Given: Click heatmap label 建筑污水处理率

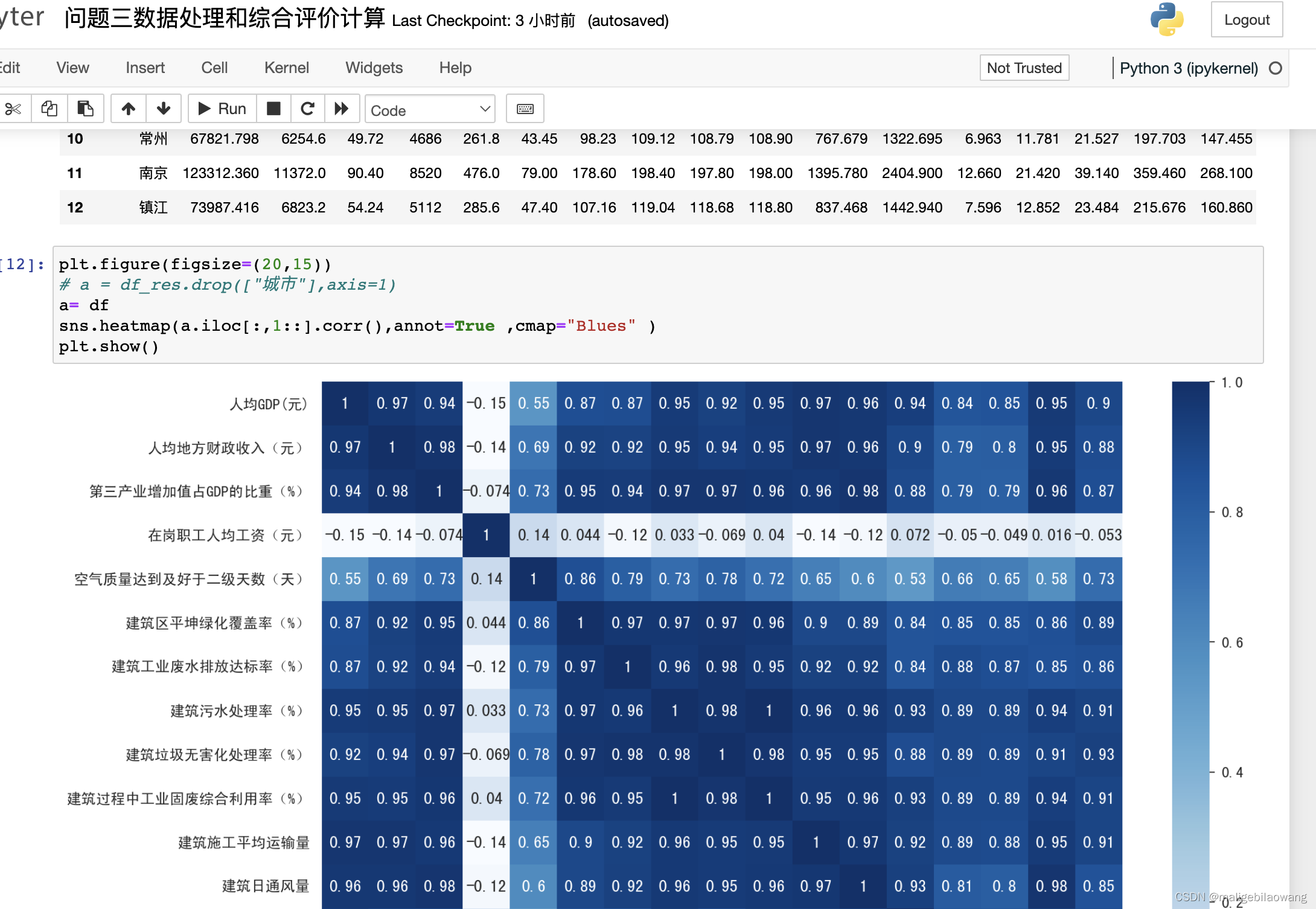Looking at the screenshot, I should [237, 711].
